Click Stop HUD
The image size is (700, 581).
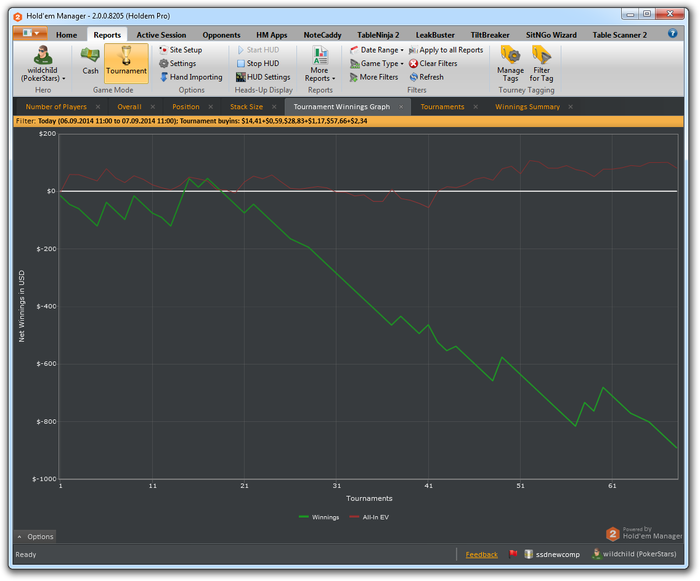258,63
